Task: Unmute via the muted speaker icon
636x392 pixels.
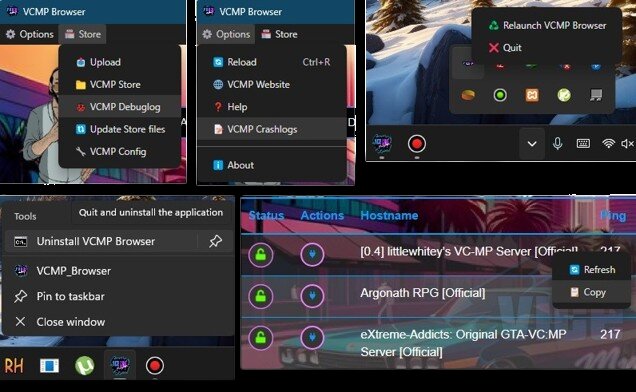Action: click(627, 144)
